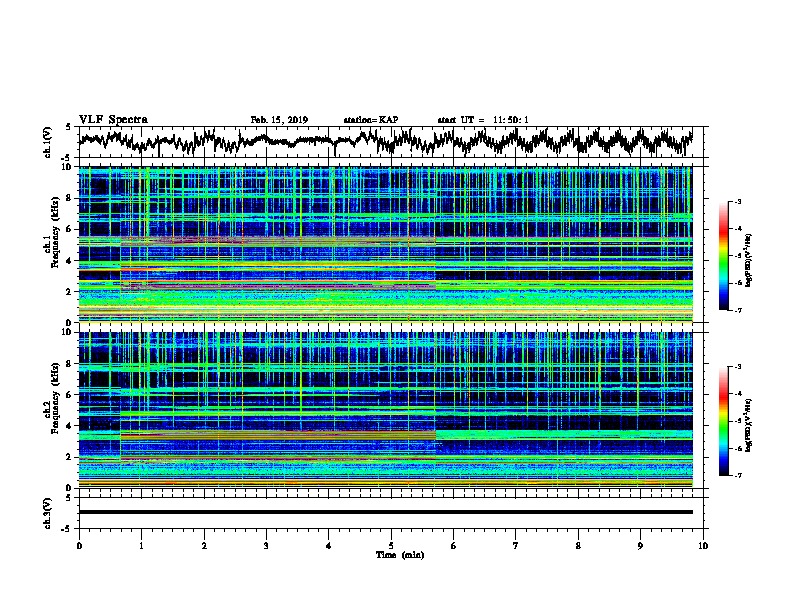Click time axis tick label "5"

pyautogui.click(x=391, y=546)
